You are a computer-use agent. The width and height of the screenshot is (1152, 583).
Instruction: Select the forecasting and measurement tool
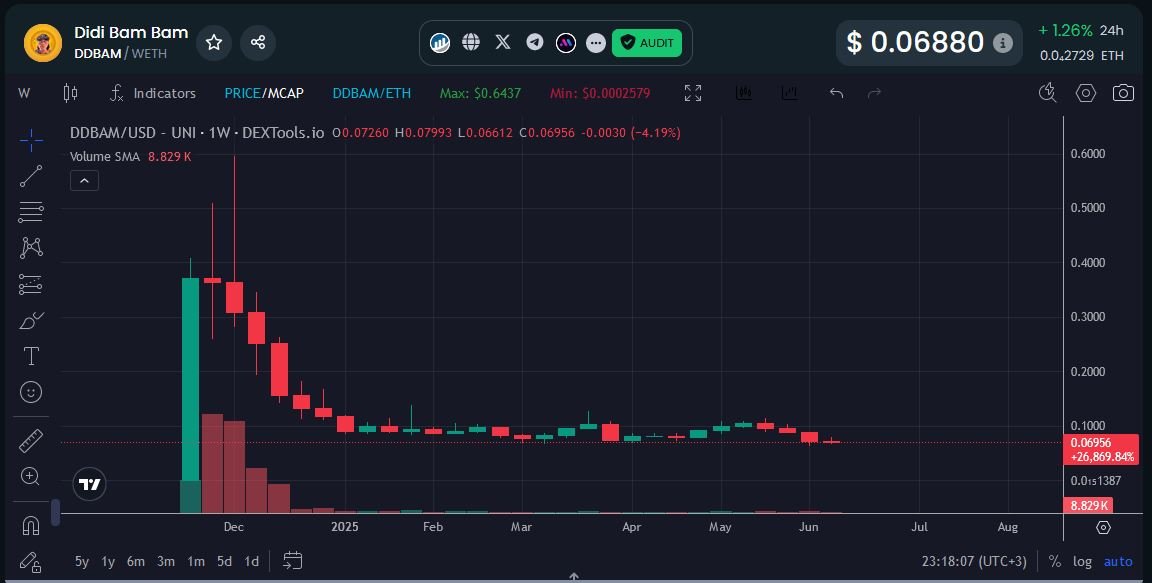coord(31,284)
